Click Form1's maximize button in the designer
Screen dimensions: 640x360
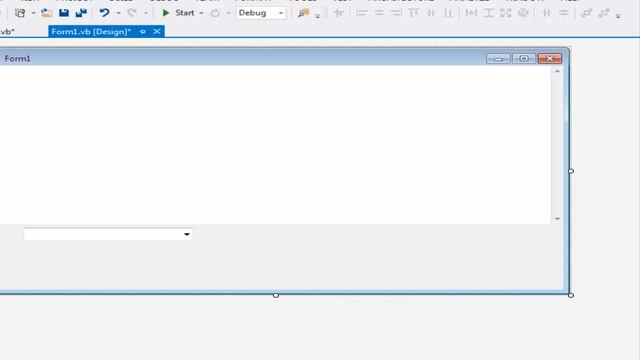point(524,59)
